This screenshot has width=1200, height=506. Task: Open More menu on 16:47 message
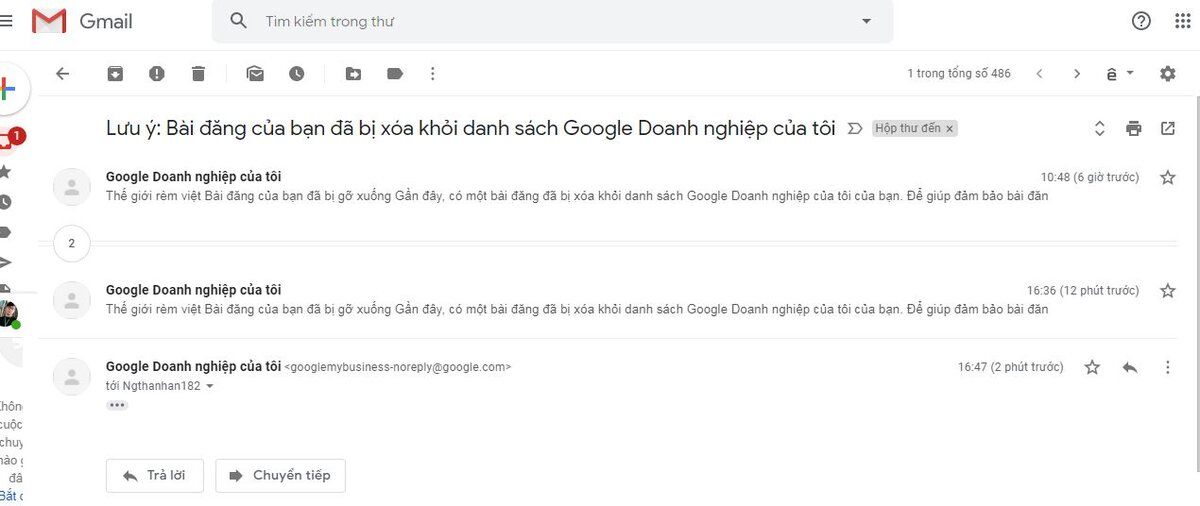click(1167, 367)
